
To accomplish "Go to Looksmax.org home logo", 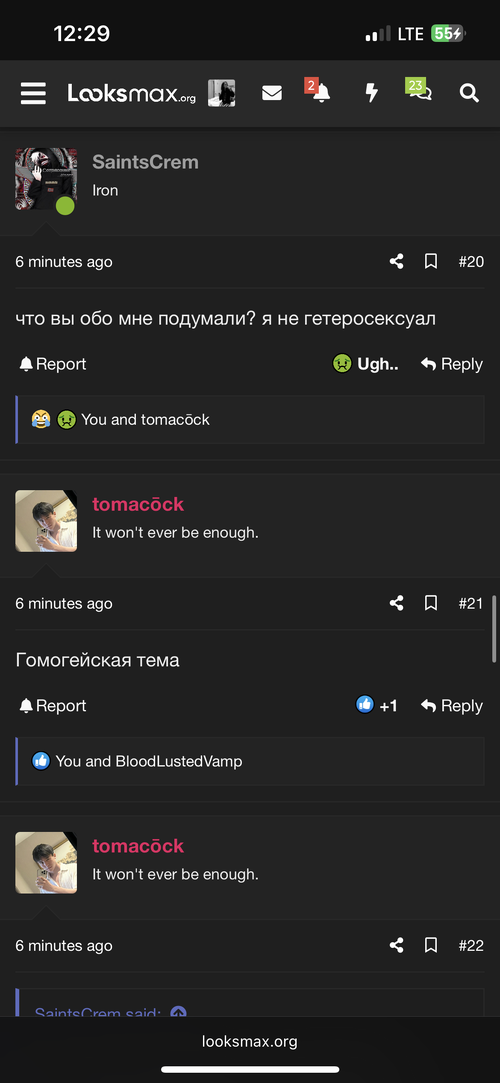I will click(x=131, y=93).
